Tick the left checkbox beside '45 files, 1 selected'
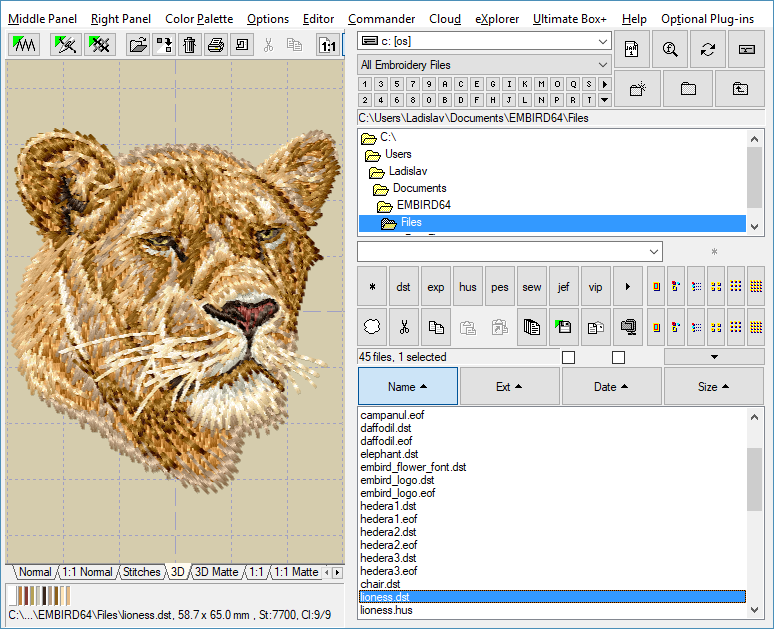The image size is (774, 629). (x=569, y=357)
